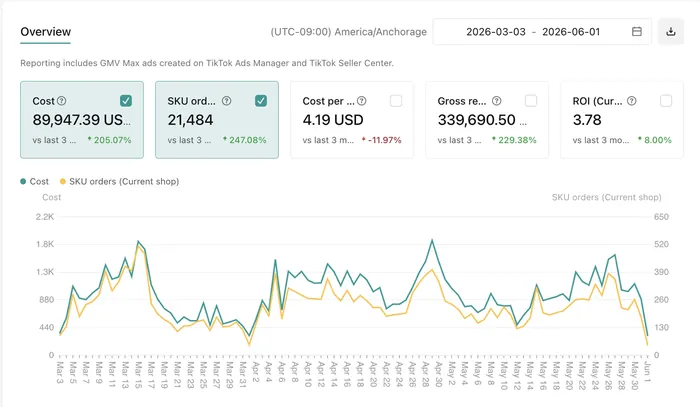700x407 pixels.
Task: Enable the Cost per order checkbox
Action: (x=396, y=101)
